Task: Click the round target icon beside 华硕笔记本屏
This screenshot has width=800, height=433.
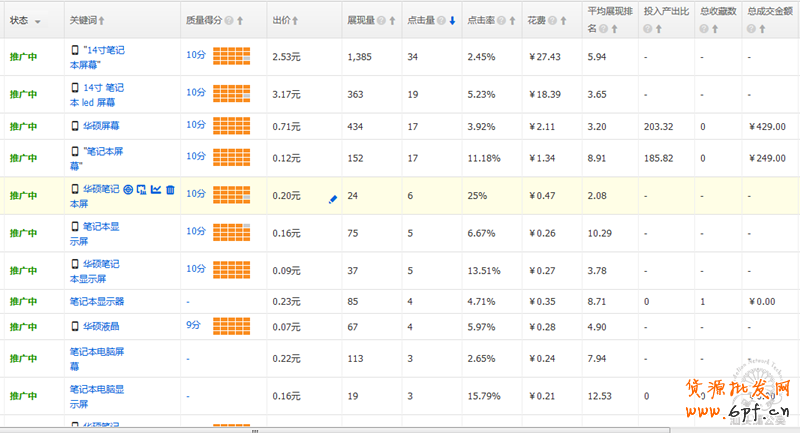Action: point(127,190)
